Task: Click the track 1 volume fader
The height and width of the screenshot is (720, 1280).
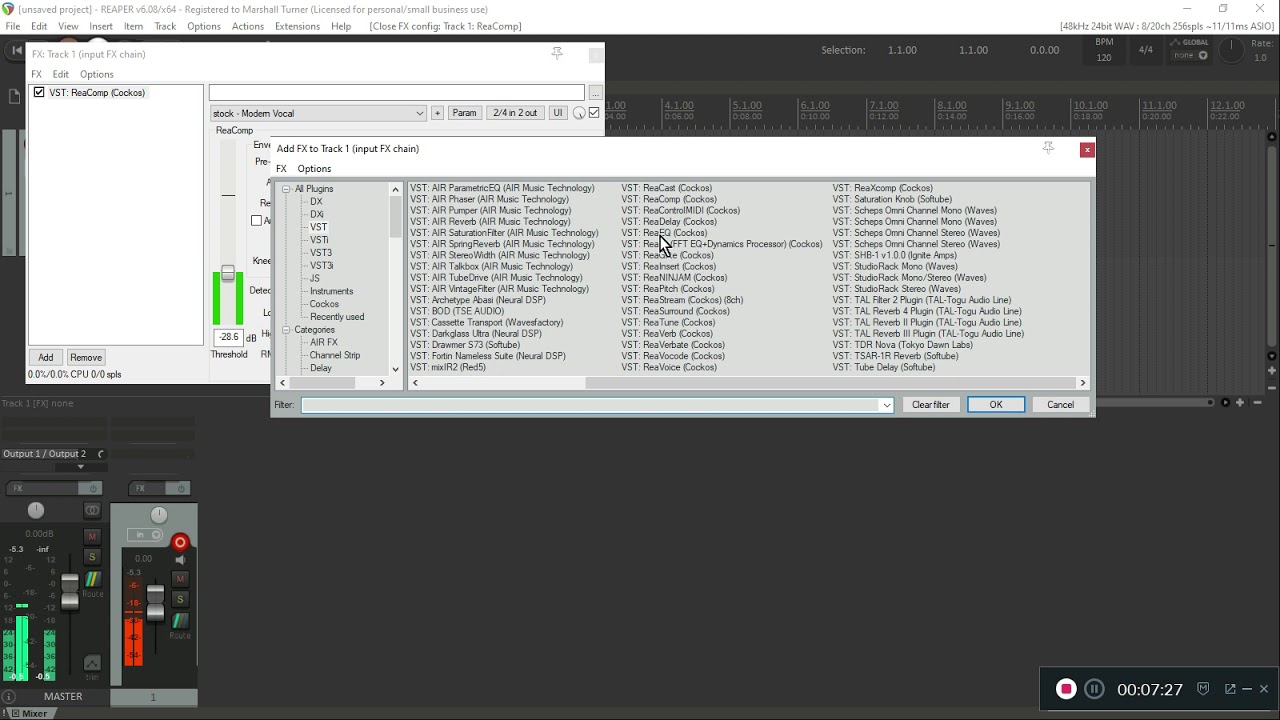Action: 155,603
